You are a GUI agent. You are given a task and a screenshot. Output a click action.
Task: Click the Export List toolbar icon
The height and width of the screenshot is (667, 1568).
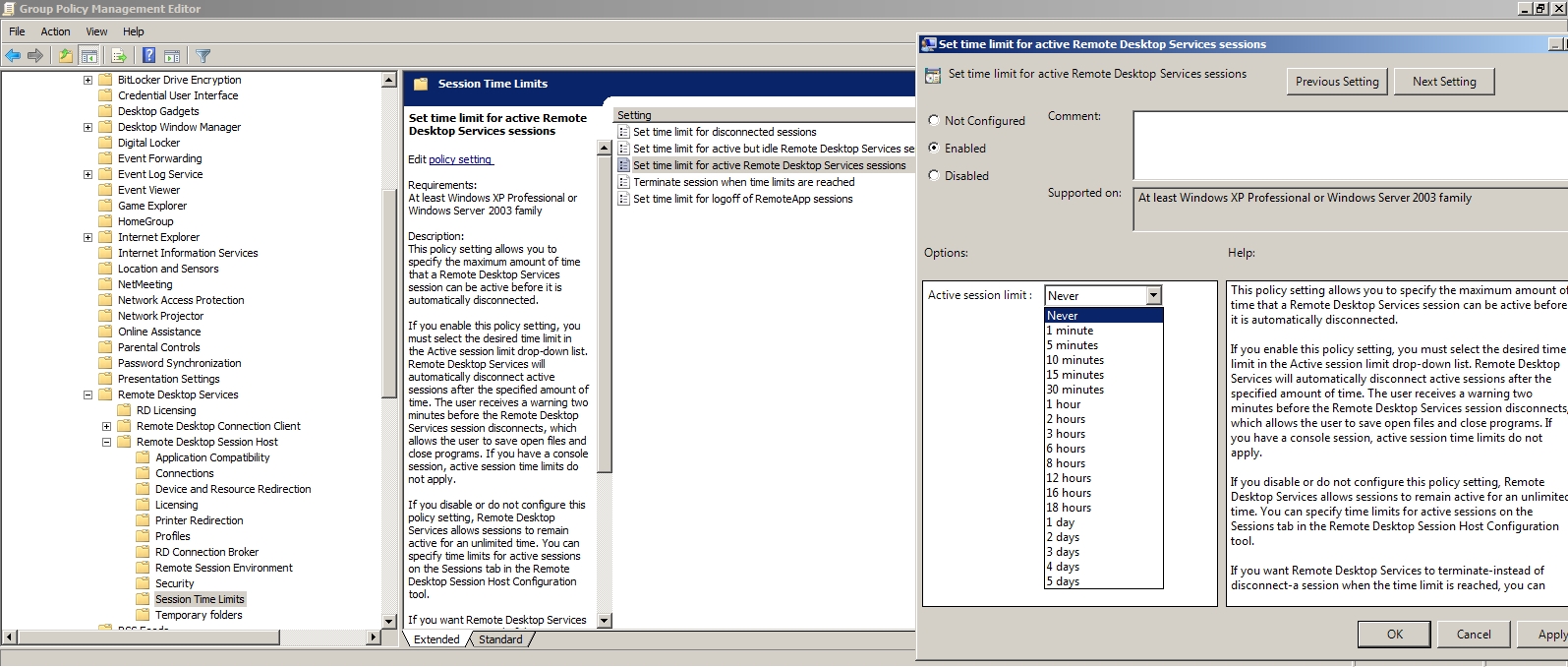tap(119, 56)
